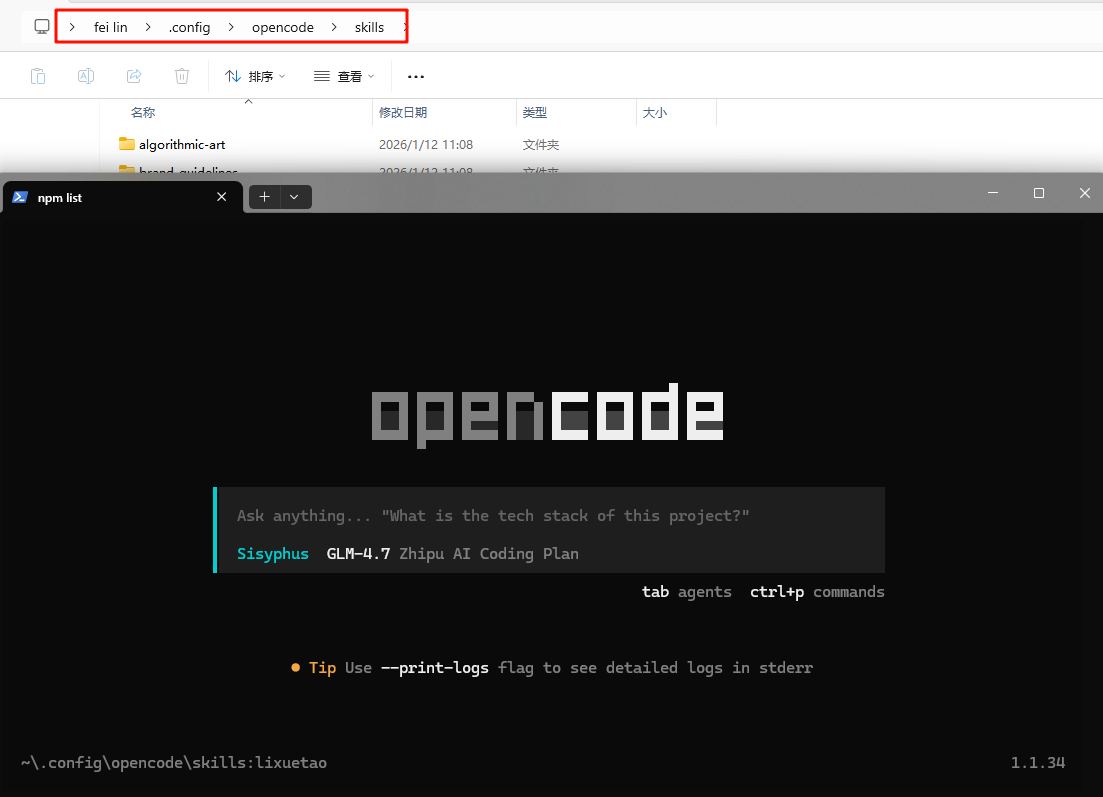The height and width of the screenshot is (797, 1103).
Task: Click 文件夹 type cell of algorithmic-art
Action: click(x=541, y=144)
